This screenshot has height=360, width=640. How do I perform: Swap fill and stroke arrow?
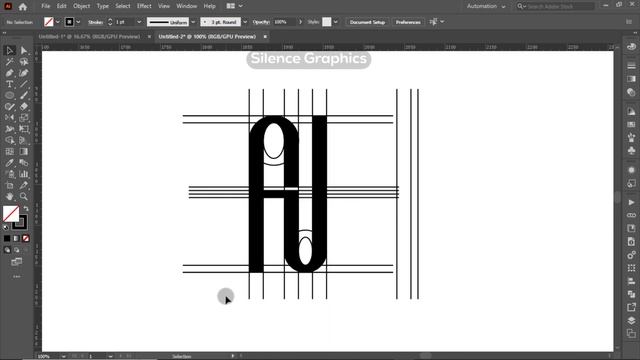click(26, 208)
